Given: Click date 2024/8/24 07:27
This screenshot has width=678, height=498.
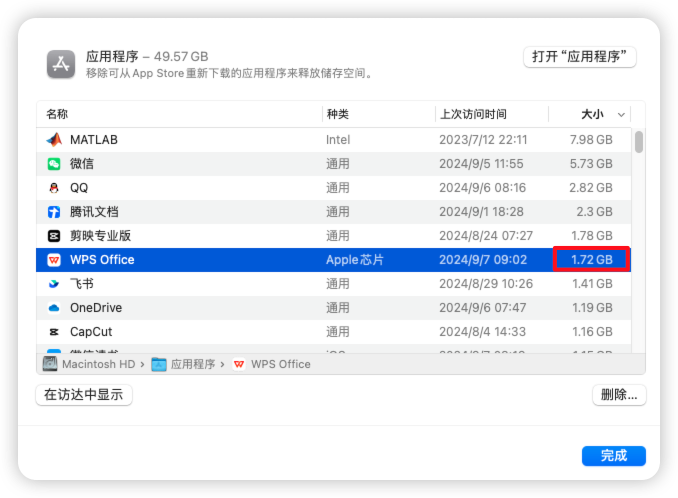Looking at the screenshot, I should pyautogui.click(x=486, y=236).
